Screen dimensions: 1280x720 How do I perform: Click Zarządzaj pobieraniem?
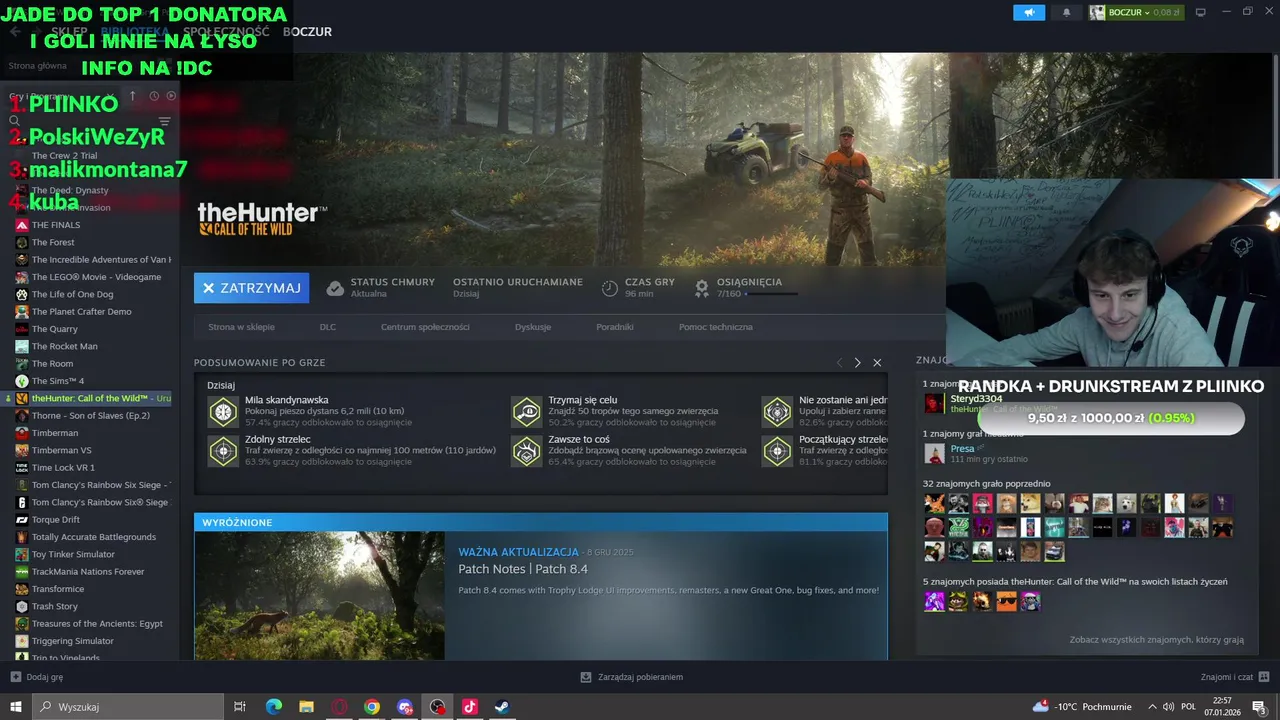coord(632,677)
